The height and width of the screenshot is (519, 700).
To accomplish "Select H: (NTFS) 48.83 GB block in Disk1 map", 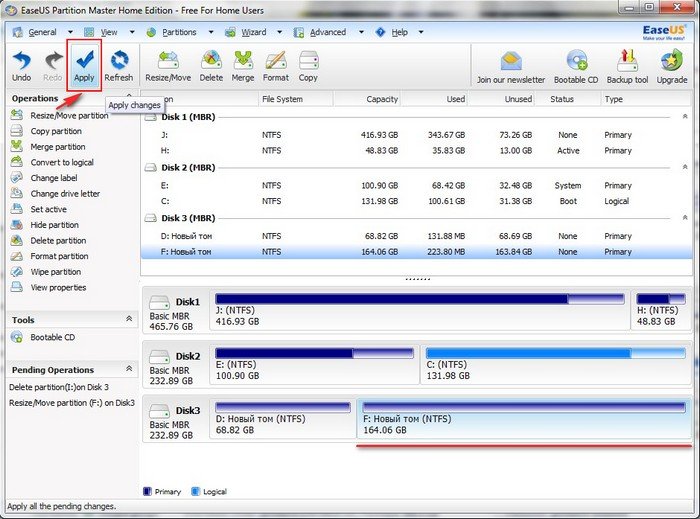I will click(x=661, y=311).
